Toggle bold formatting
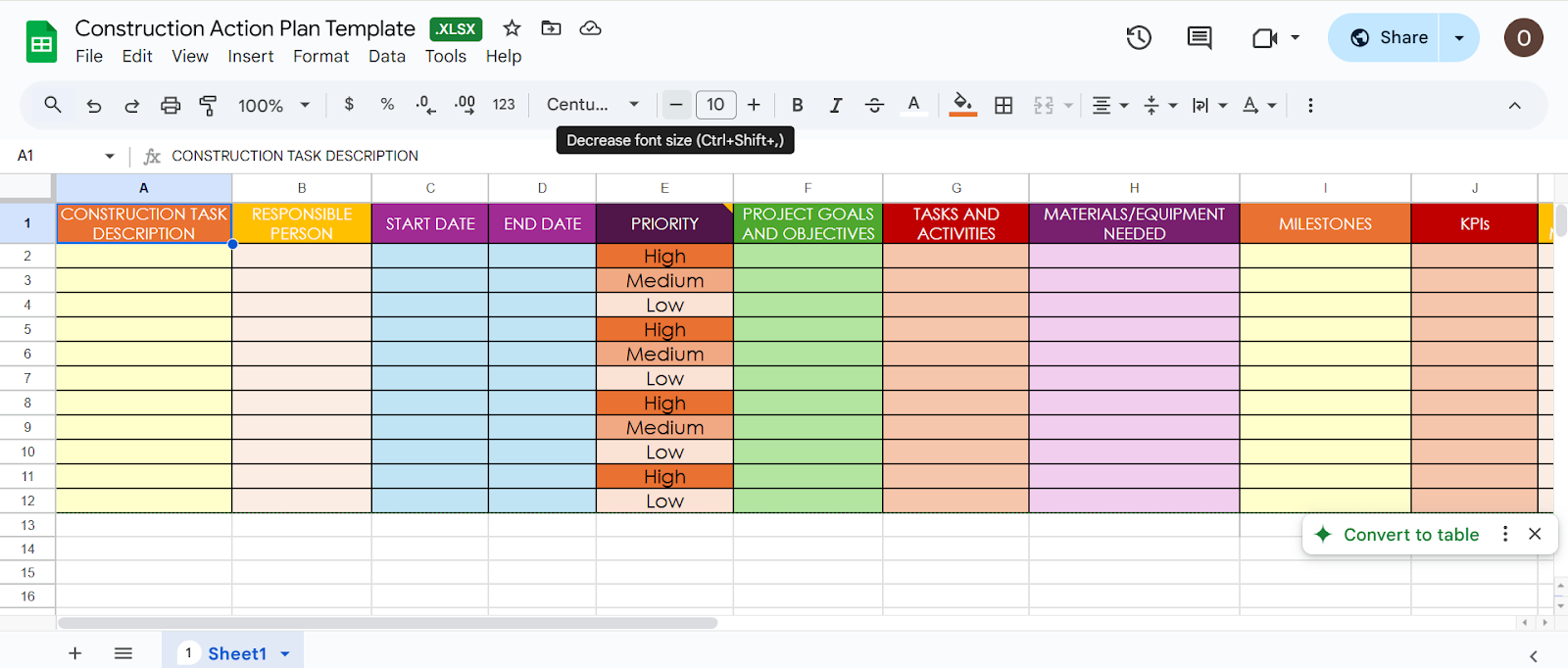The image size is (1568, 668). tap(798, 105)
